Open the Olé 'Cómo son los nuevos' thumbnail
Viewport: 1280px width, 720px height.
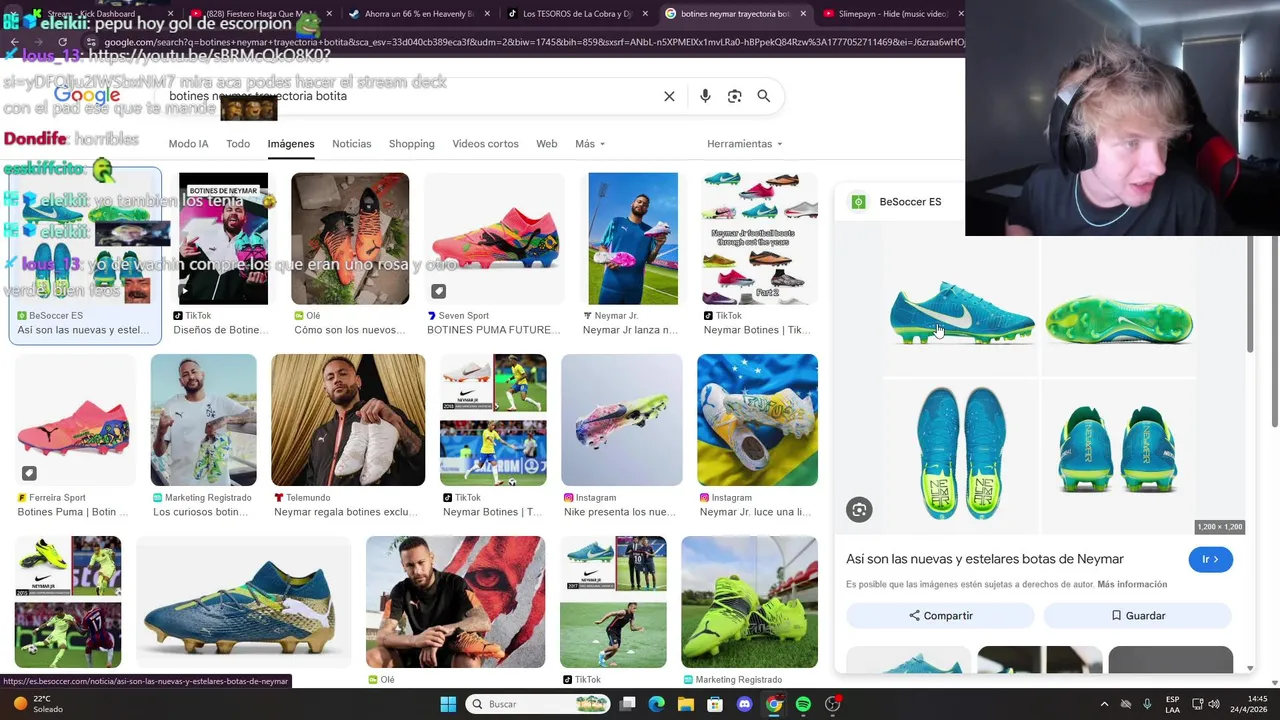[x=350, y=239]
